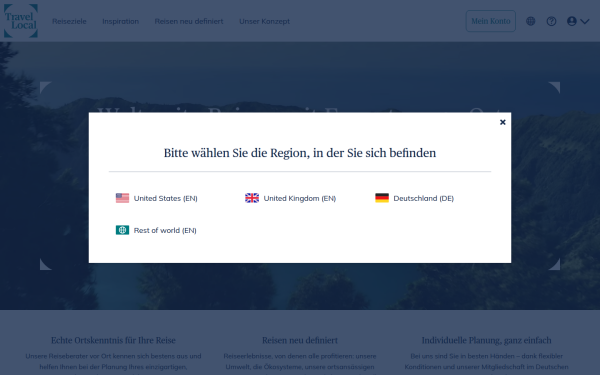
Task: Click the United States flag icon
Action: pos(122,198)
